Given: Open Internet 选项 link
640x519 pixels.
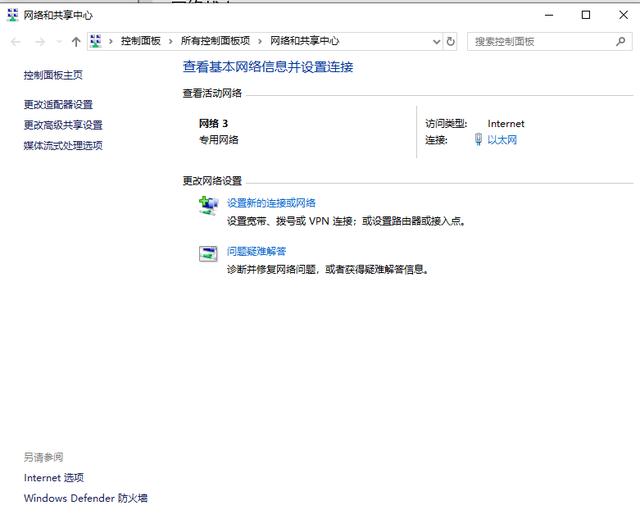Looking at the screenshot, I should tap(54, 478).
